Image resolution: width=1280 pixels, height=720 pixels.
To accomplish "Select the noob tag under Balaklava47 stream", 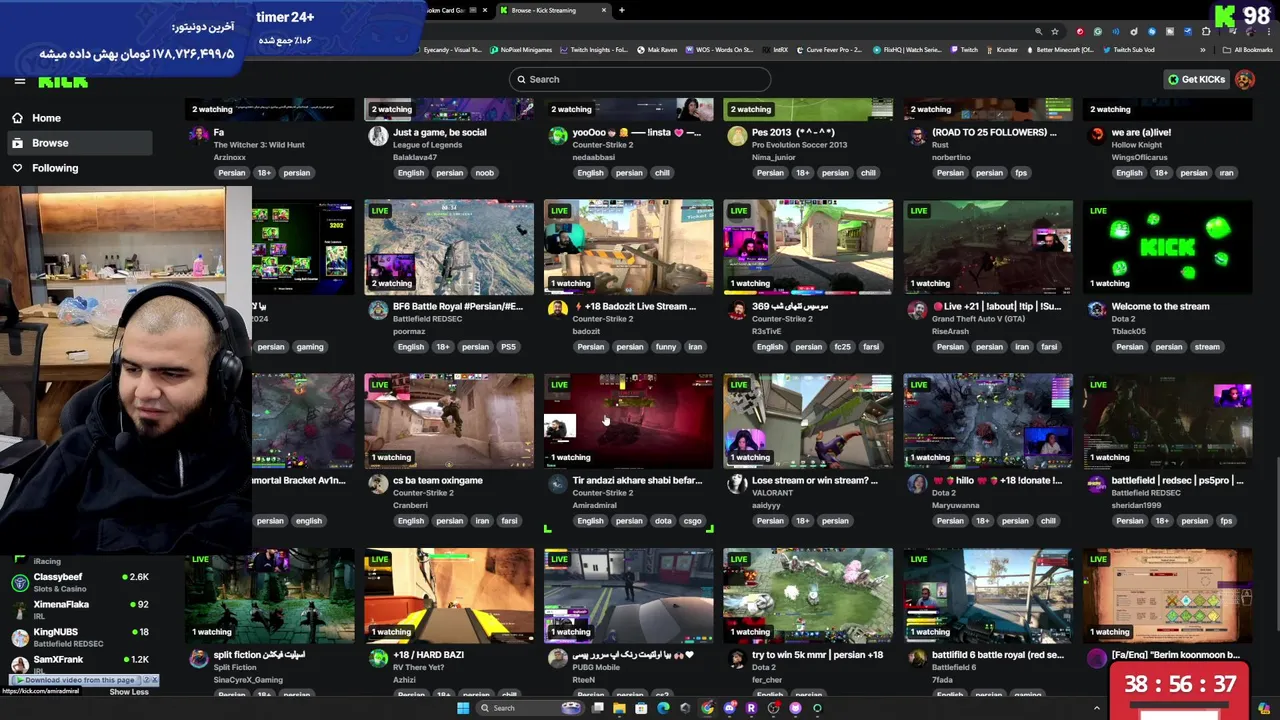I will (x=484, y=173).
